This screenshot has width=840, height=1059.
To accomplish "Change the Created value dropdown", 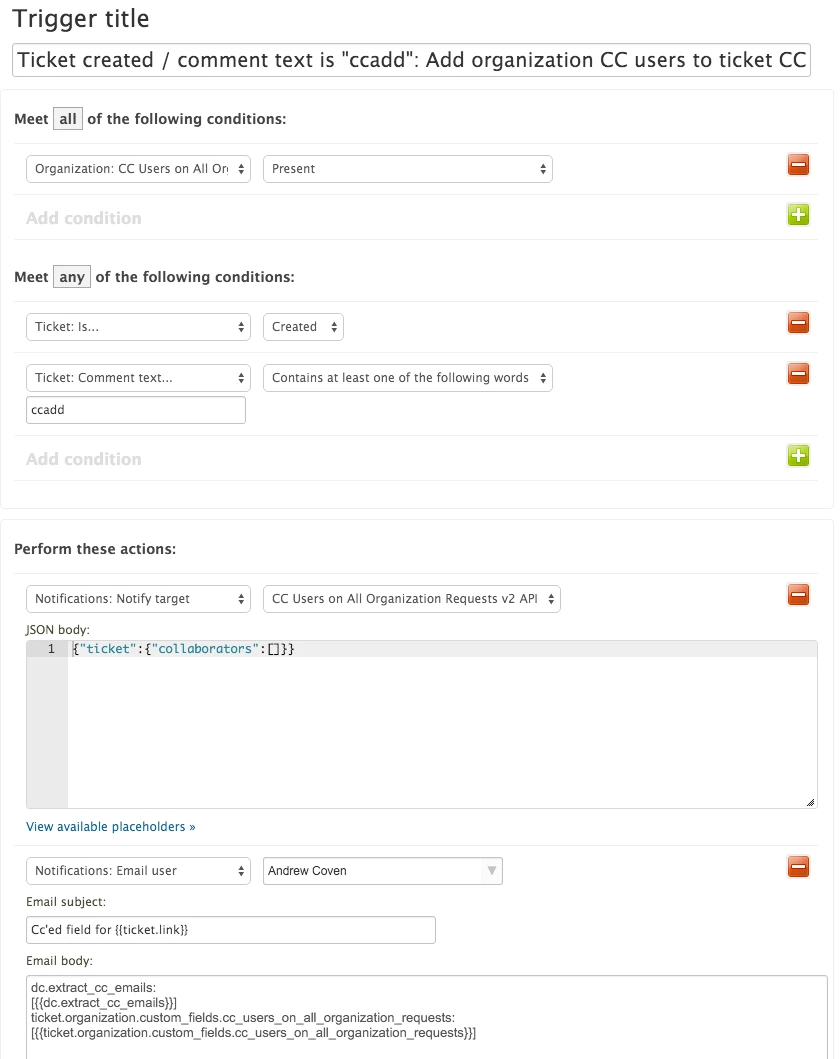I will point(303,327).
